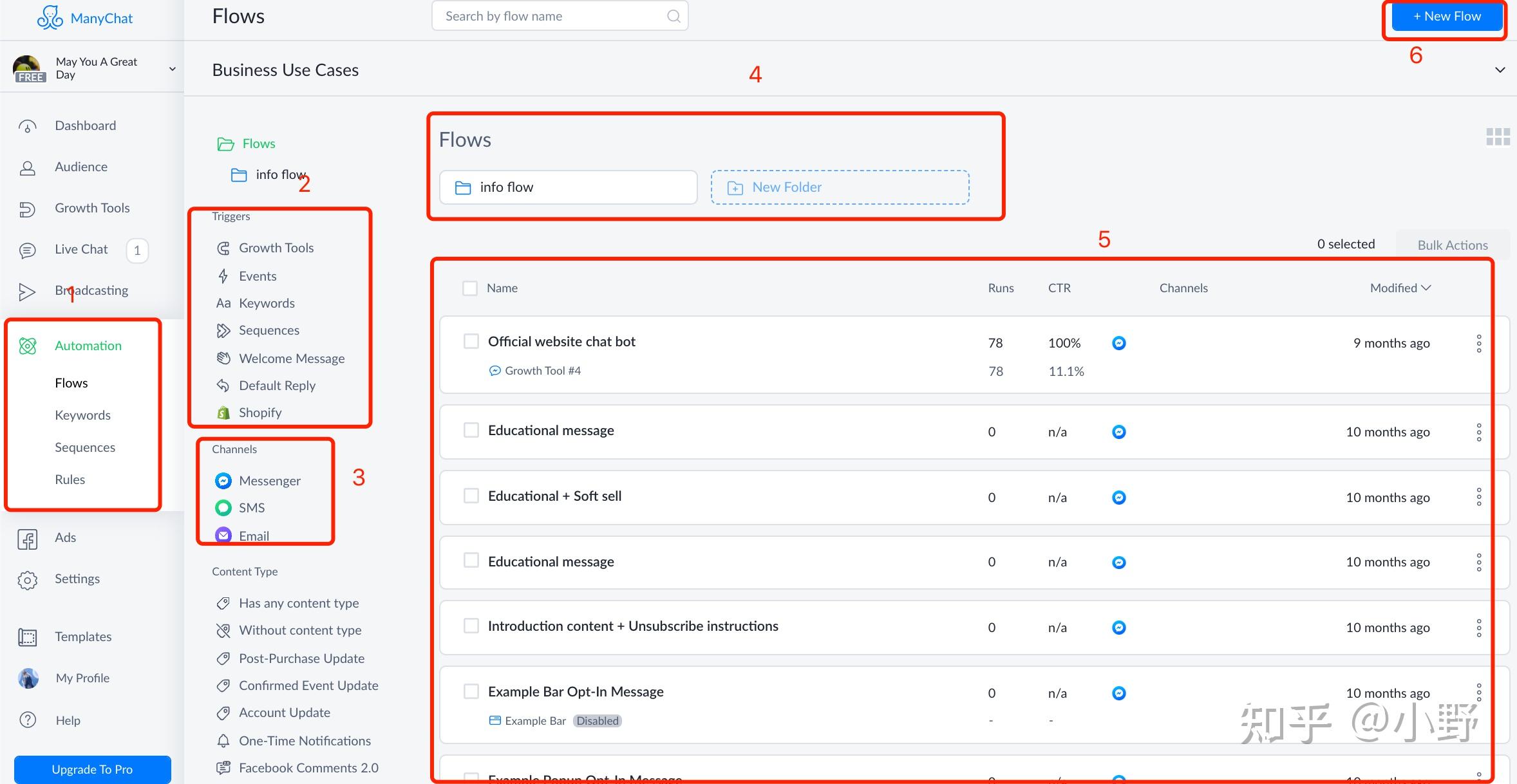Tick the Educational + Soft sell checkbox
This screenshot has height=784, width=1517.
click(471, 496)
